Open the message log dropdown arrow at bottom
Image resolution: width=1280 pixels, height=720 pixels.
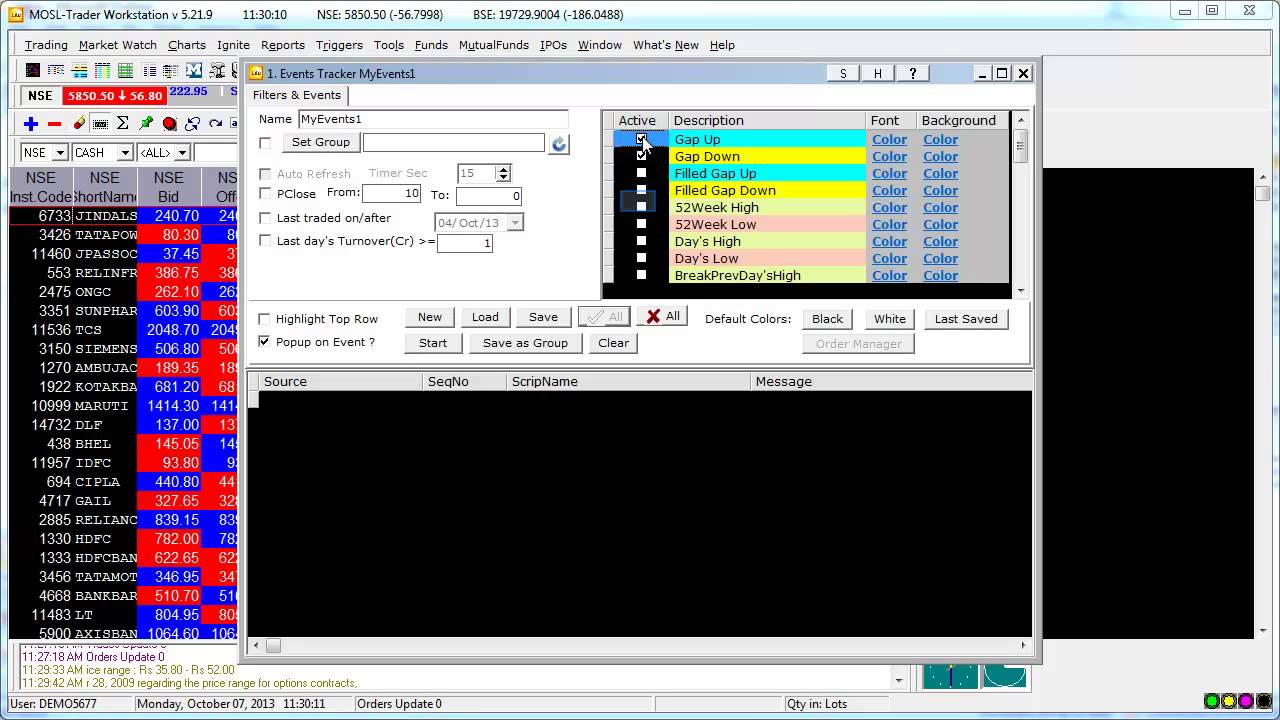pyautogui.click(x=899, y=681)
